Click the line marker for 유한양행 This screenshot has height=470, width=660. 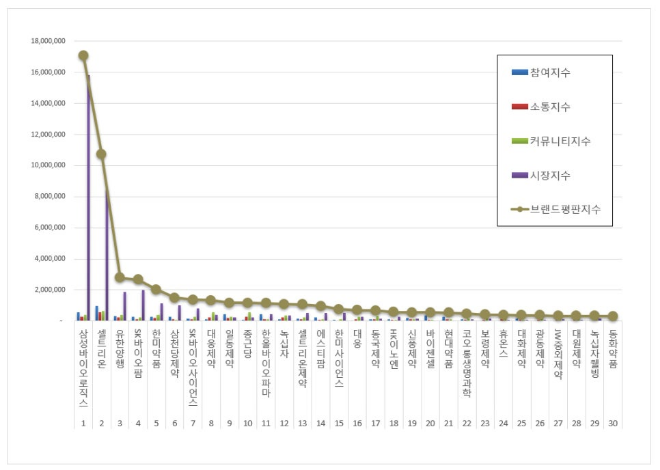pos(119,277)
